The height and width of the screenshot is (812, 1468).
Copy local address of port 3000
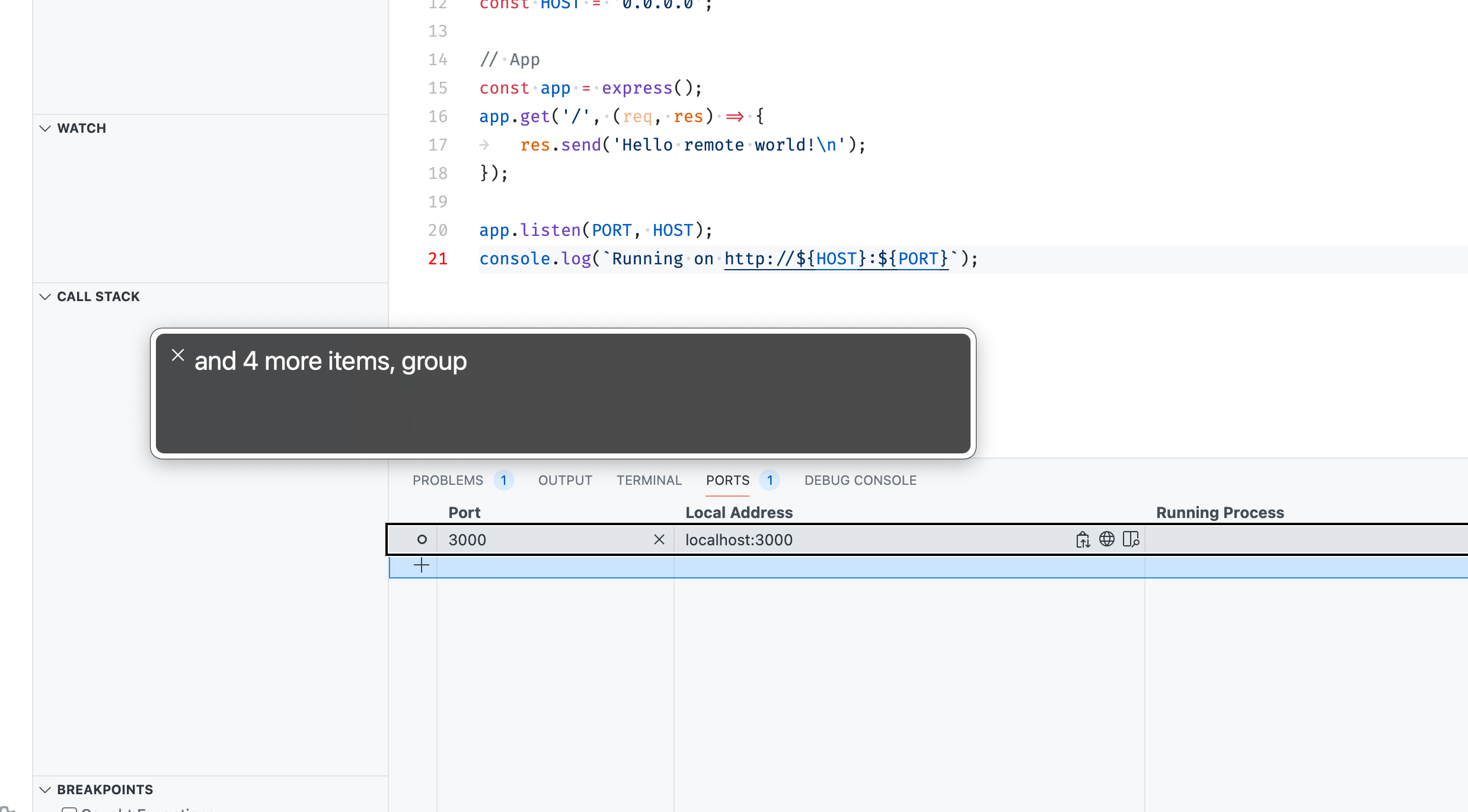tap(1083, 539)
